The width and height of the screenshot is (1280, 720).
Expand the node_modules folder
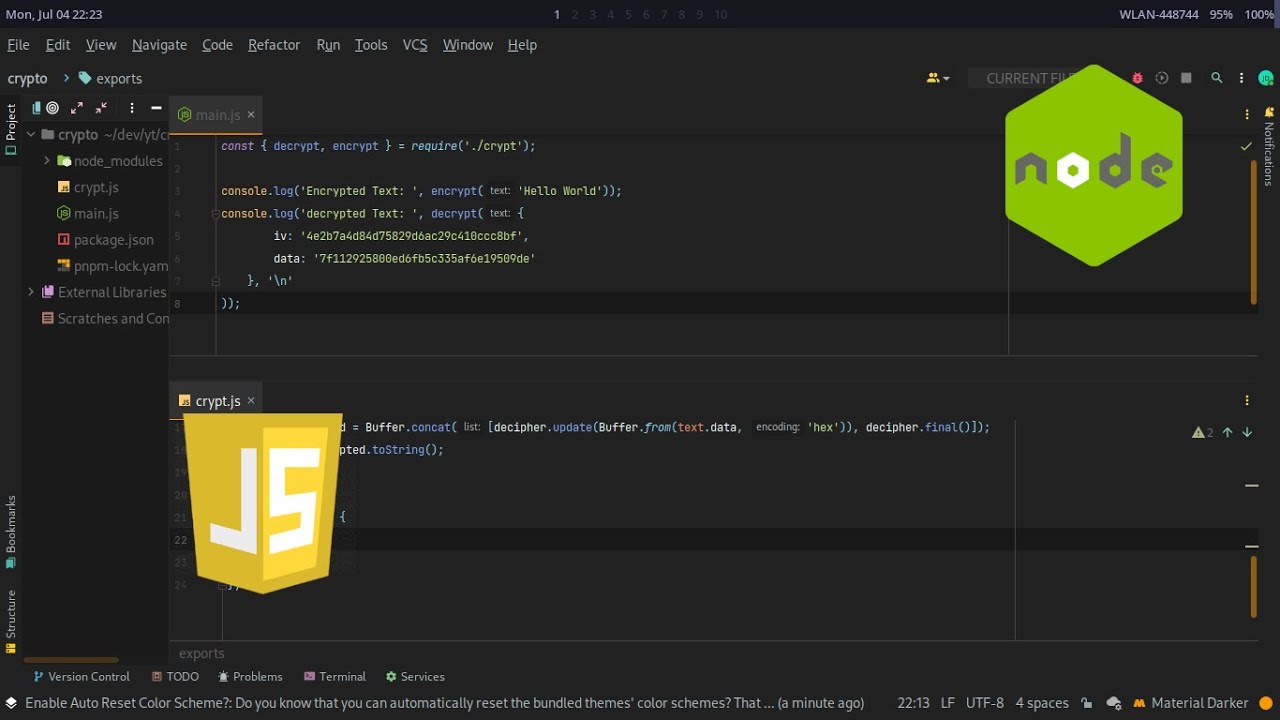click(46, 160)
